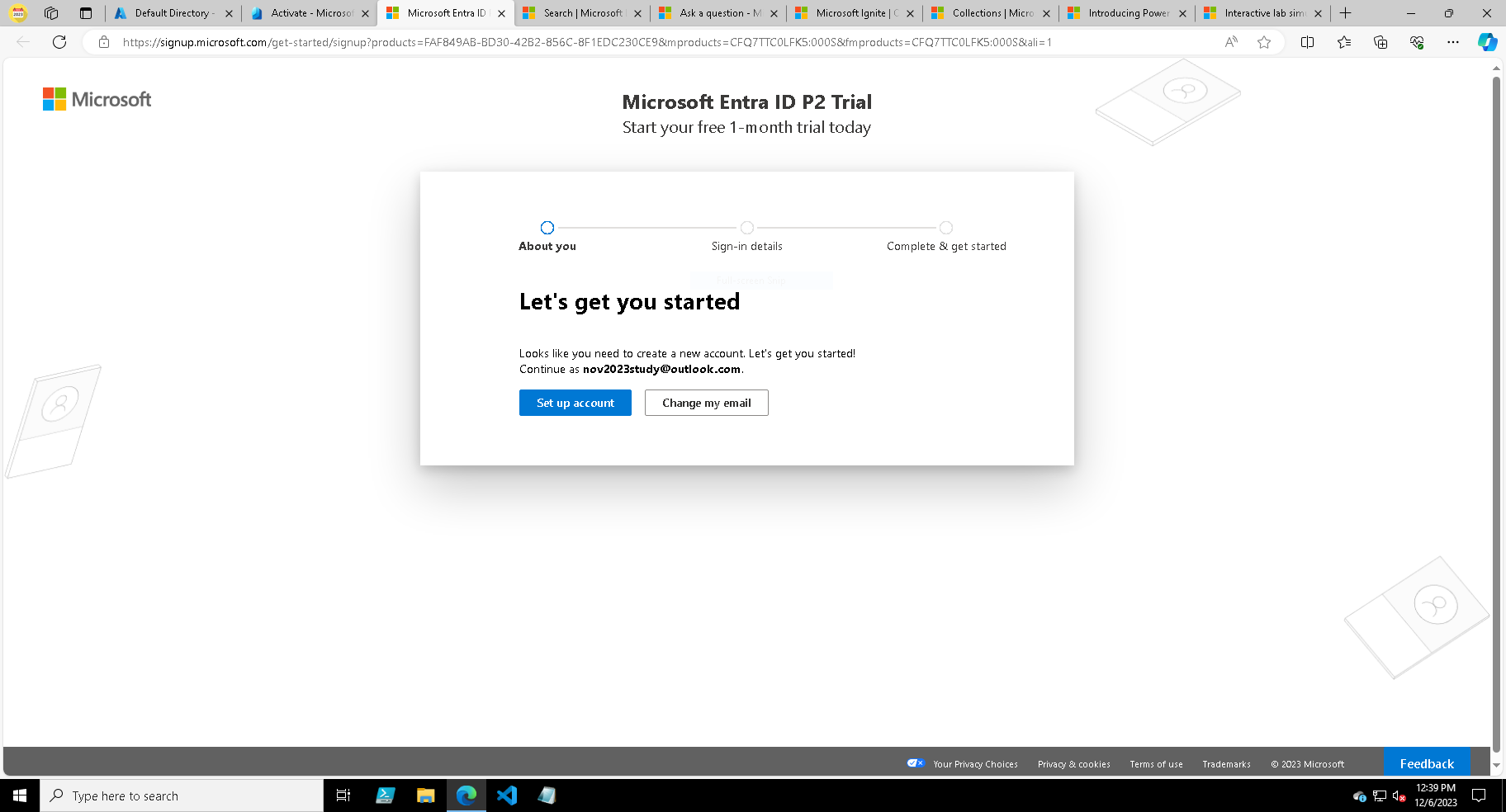
Task: Open the notification center icon
Action: [x=1479, y=795]
